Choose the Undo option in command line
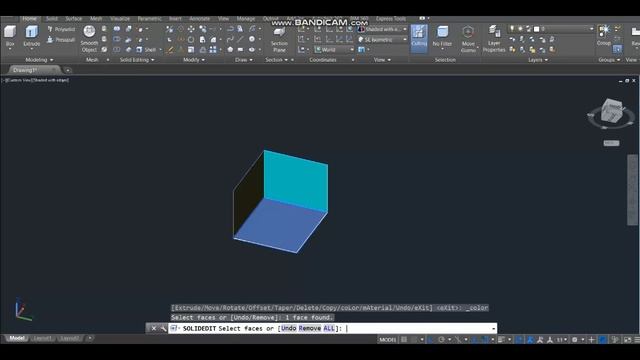This screenshot has width=640, height=360. (x=289, y=329)
